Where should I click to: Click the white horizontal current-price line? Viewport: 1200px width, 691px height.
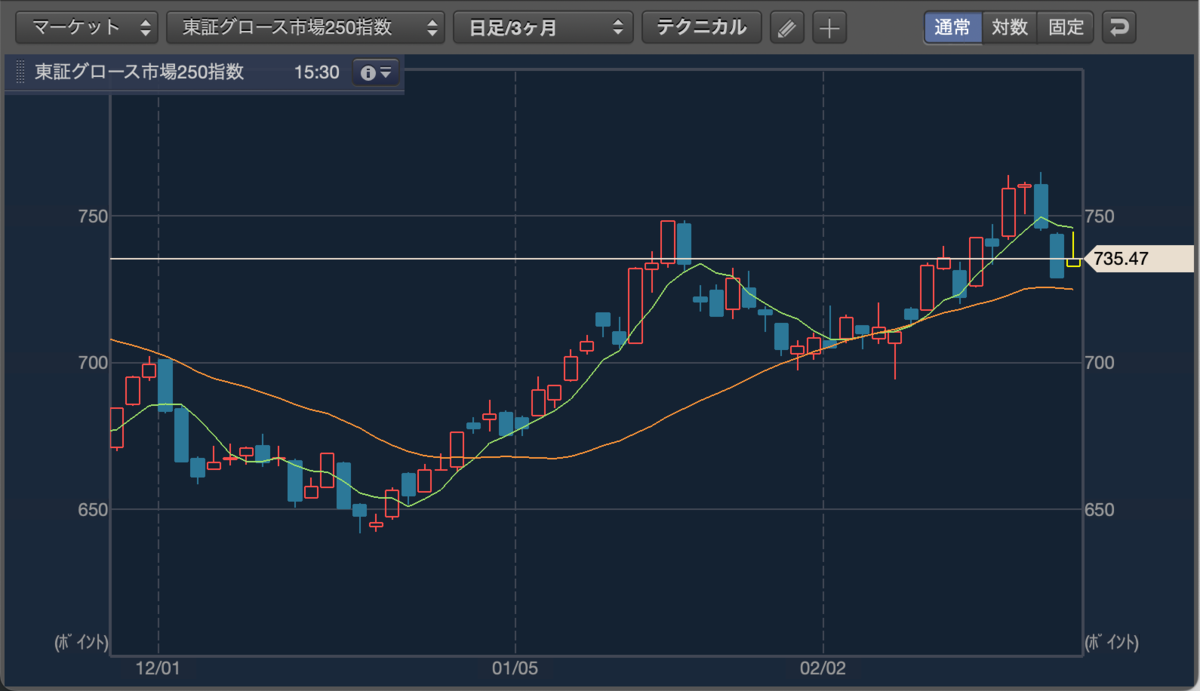coord(596,259)
